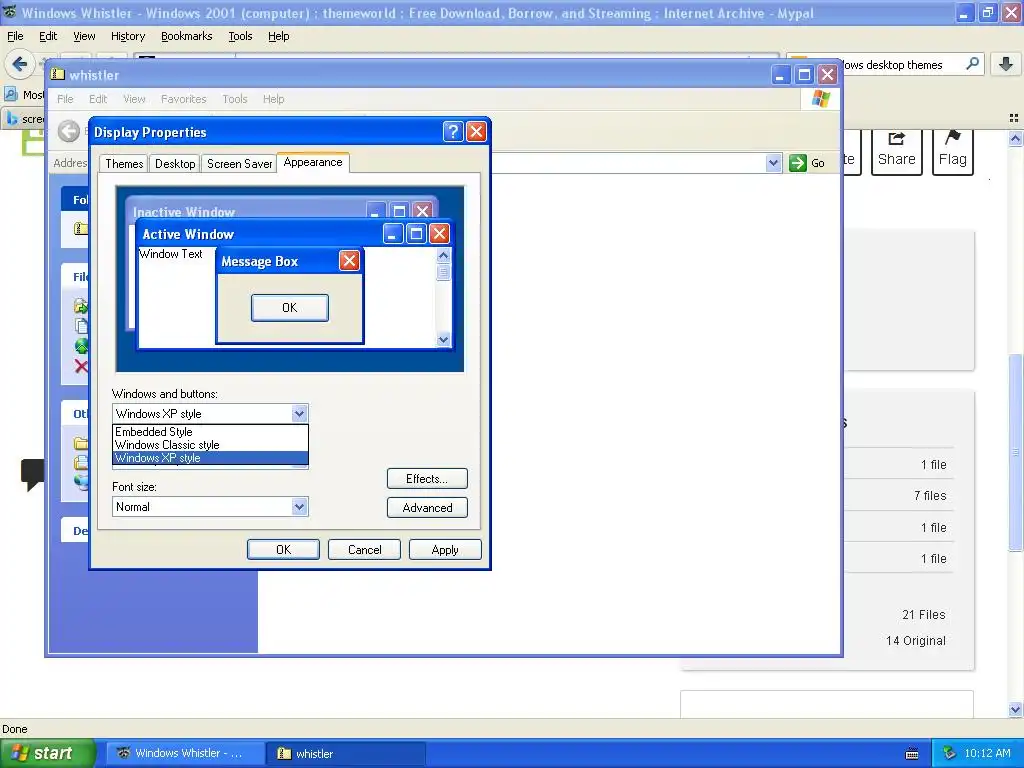Image resolution: width=1024 pixels, height=768 pixels.
Task: Open Favorites menu in whistler window
Action: (x=184, y=99)
